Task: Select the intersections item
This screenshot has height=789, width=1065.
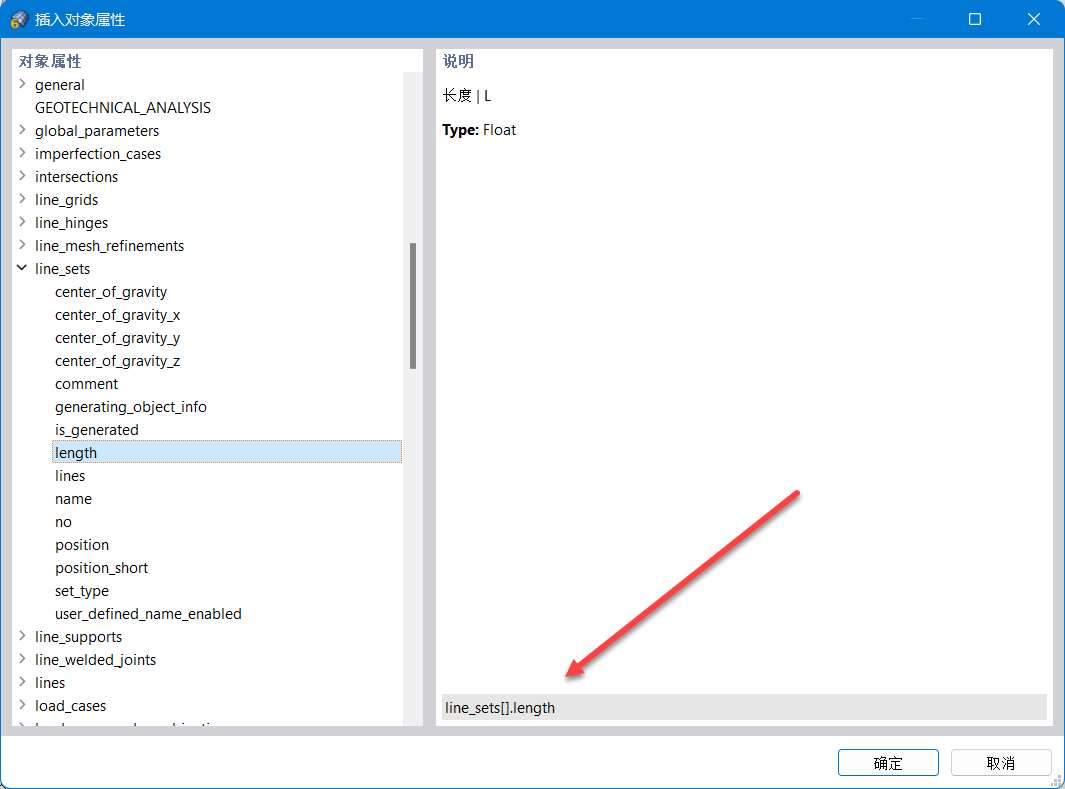Action: click(76, 177)
